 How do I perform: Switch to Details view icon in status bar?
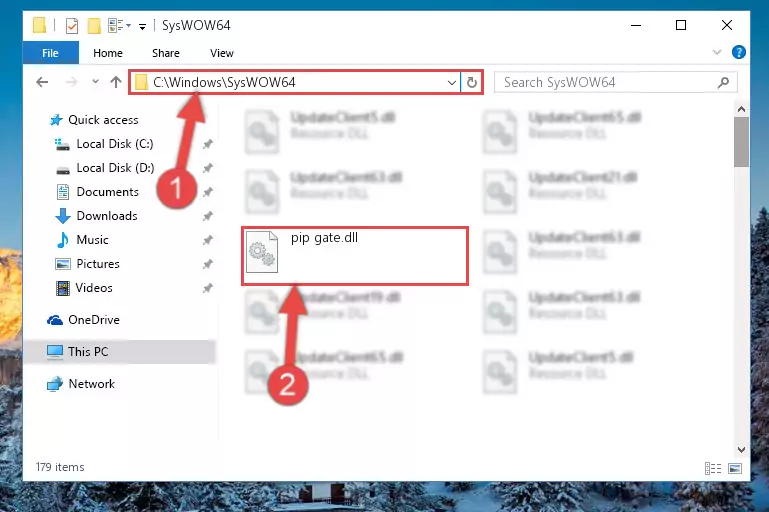(x=713, y=468)
